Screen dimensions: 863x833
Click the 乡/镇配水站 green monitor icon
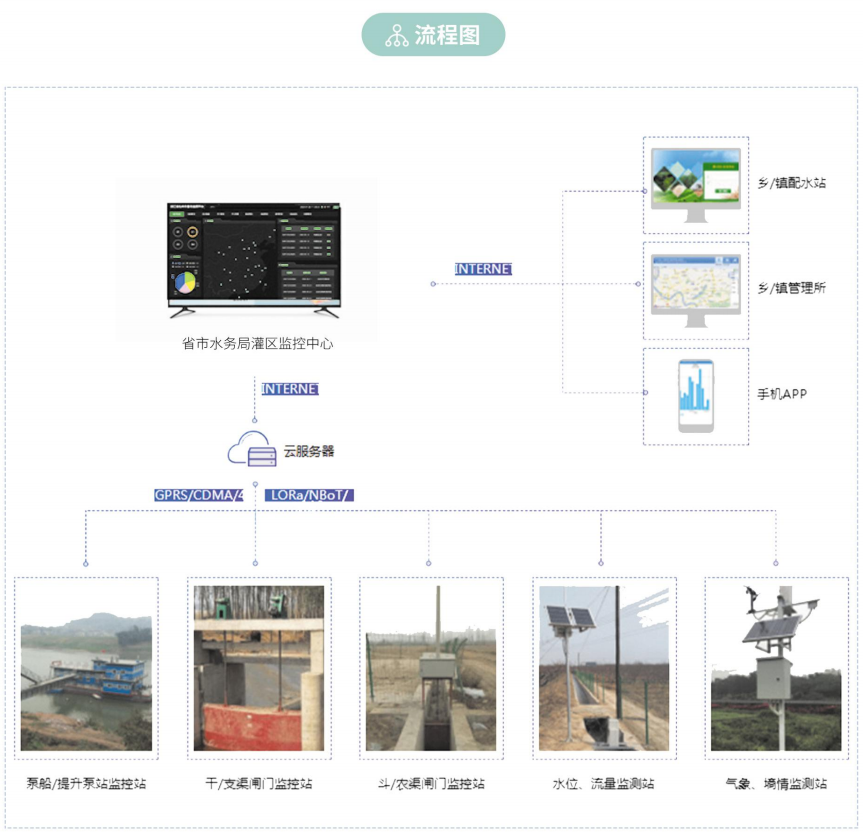click(696, 184)
